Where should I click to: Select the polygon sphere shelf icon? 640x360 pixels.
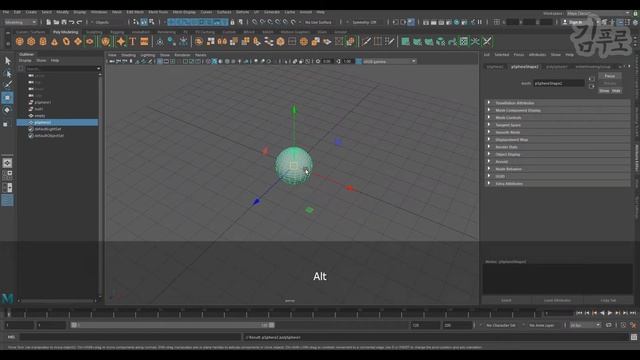(x=20, y=41)
